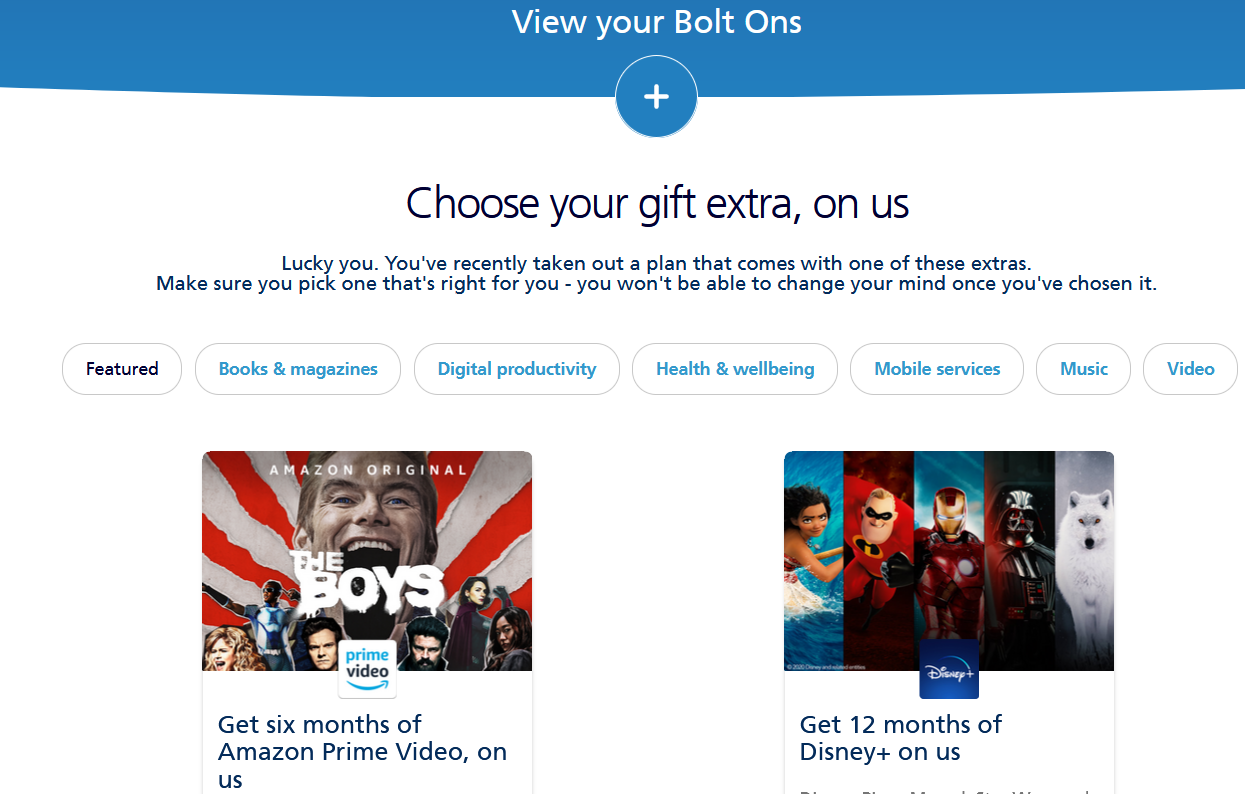1245x794 pixels.
Task: View Health & wellbeing extras
Action: 734,369
